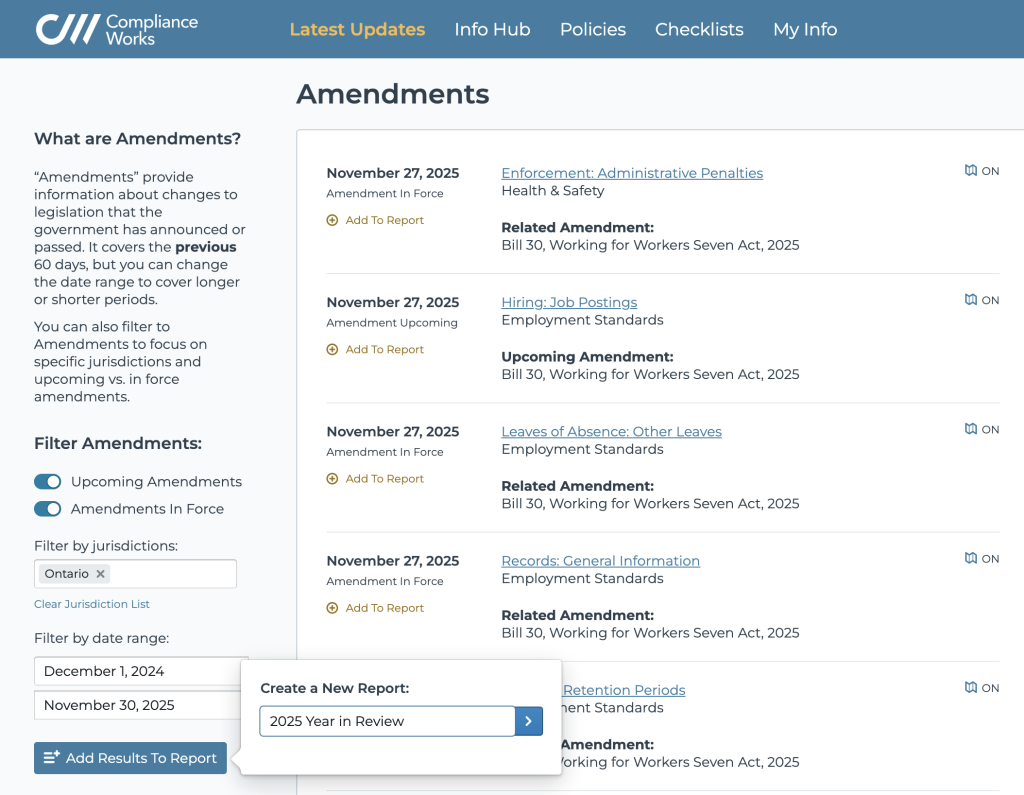Switch to the Policies section
The image size is (1024, 795).
(x=592, y=29)
